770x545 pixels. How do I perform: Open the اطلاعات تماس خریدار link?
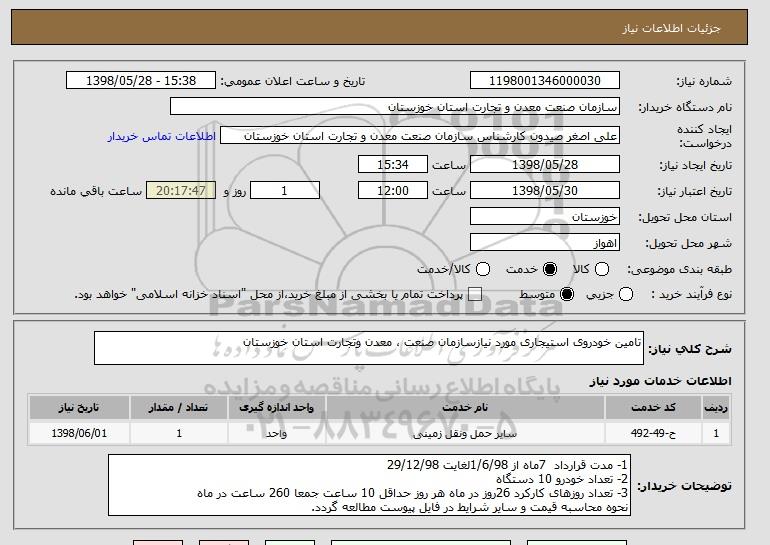(x=162, y=136)
